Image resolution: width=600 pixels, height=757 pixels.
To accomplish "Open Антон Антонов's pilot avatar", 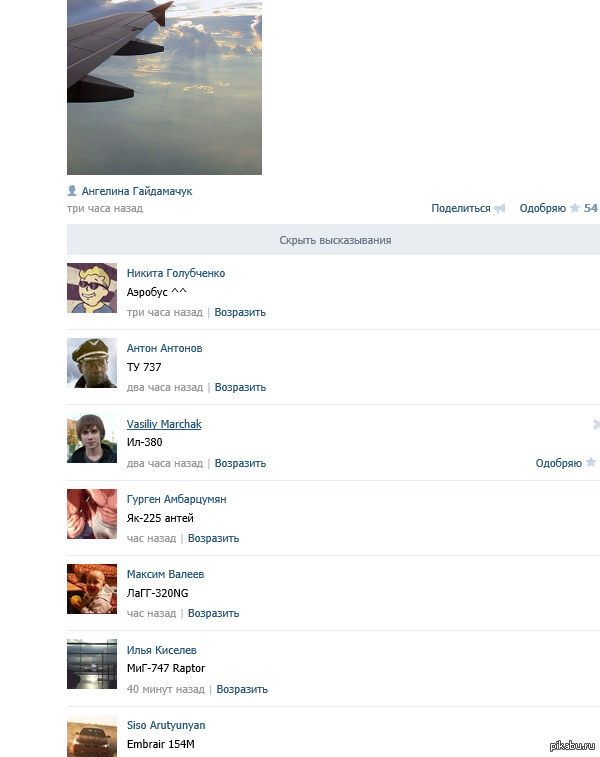I will click(92, 363).
